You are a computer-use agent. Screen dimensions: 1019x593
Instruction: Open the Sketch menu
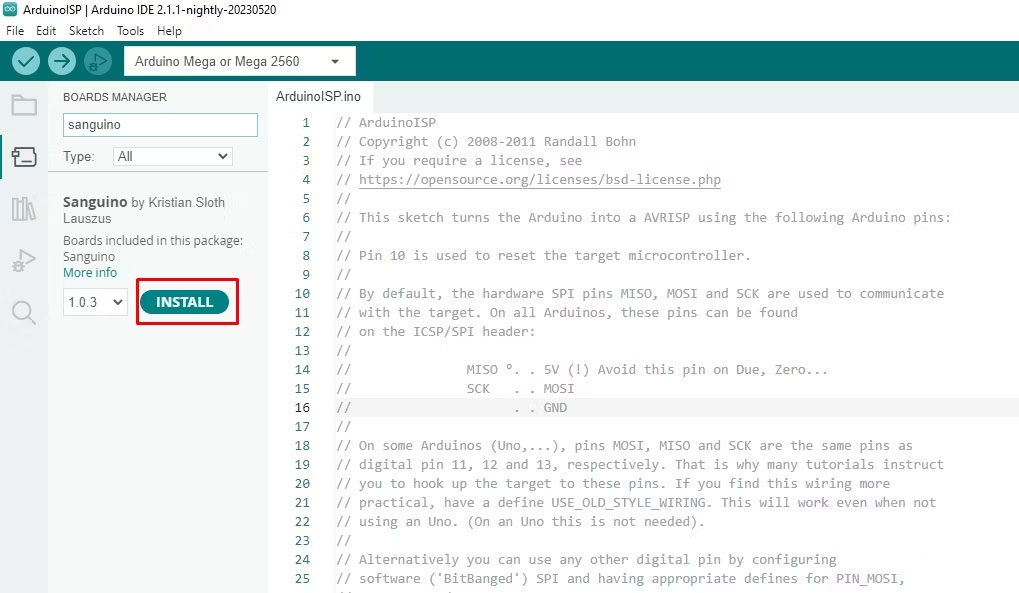point(86,31)
